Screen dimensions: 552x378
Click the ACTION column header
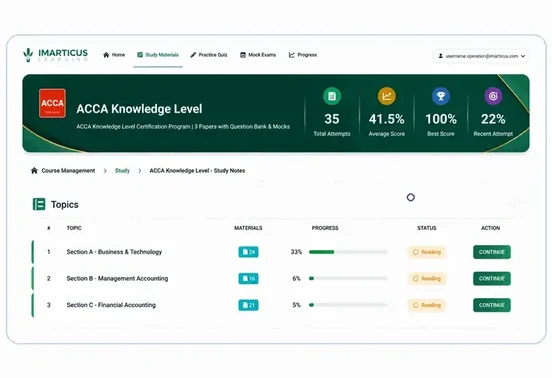click(x=490, y=228)
